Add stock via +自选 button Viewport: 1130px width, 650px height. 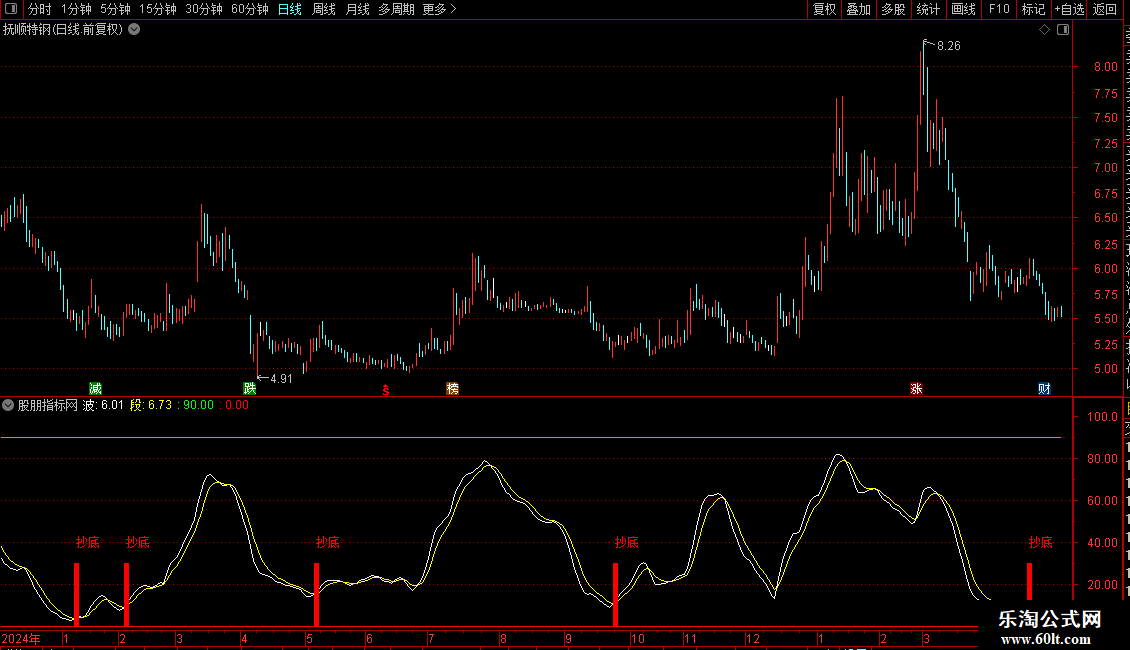point(1069,9)
